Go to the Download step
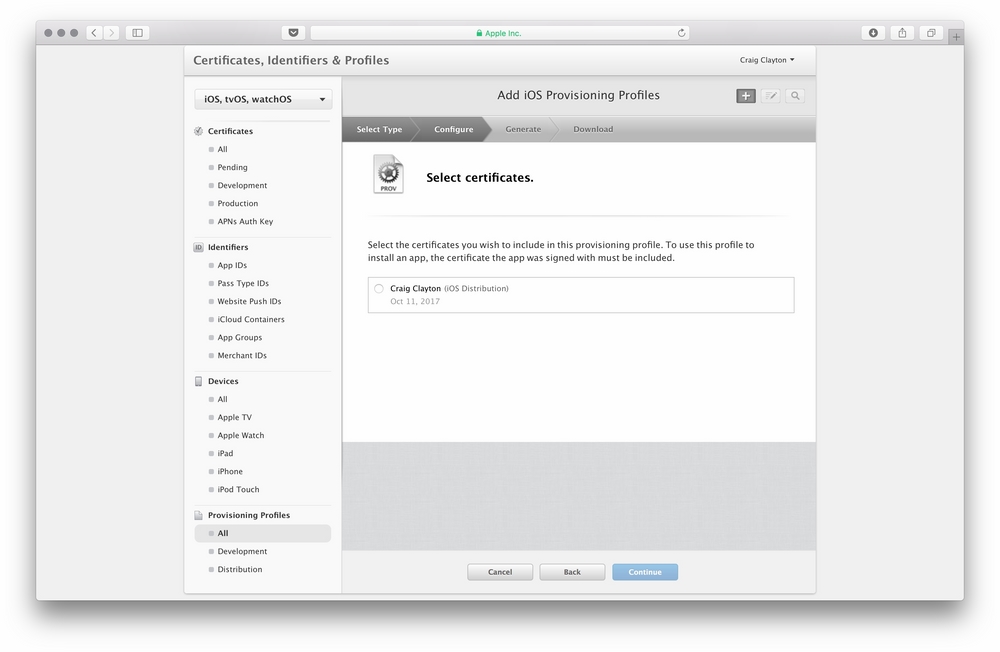 tap(593, 129)
